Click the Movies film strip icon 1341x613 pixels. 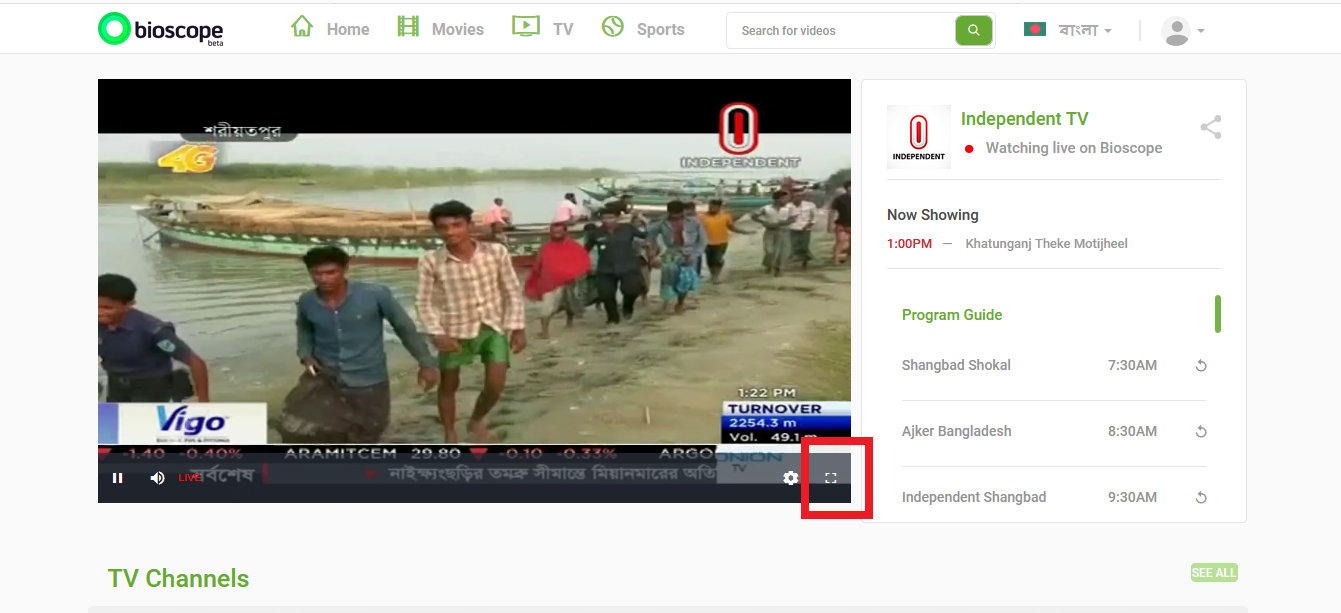tap(408, 26)
